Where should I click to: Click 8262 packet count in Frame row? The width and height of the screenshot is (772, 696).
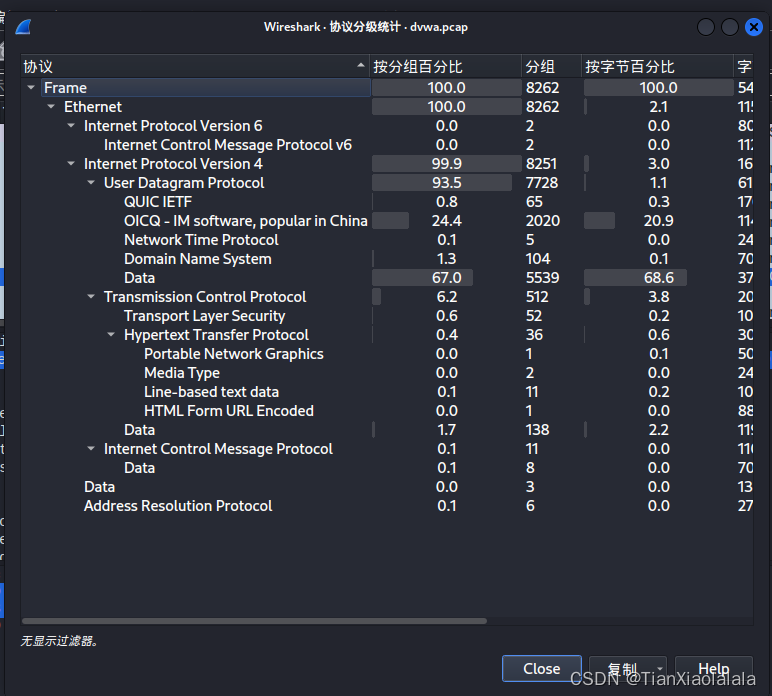[x=542, y=88]
